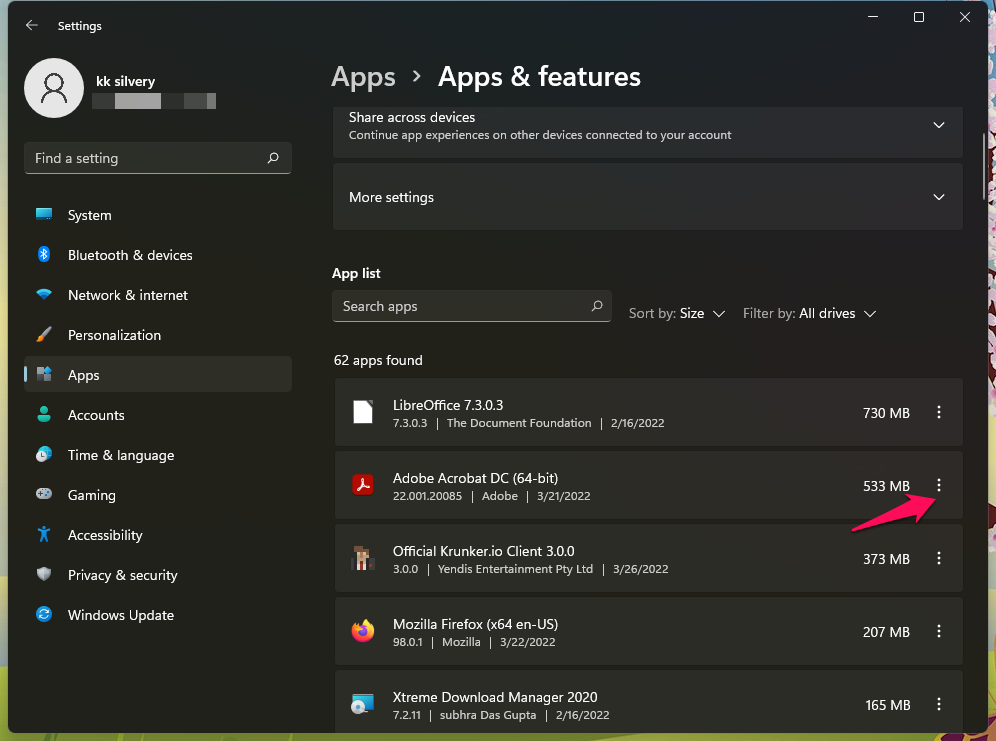Click the Personalization paintbrush icon
The width and height of the screenshot is (996, 741).
point(44,335)
